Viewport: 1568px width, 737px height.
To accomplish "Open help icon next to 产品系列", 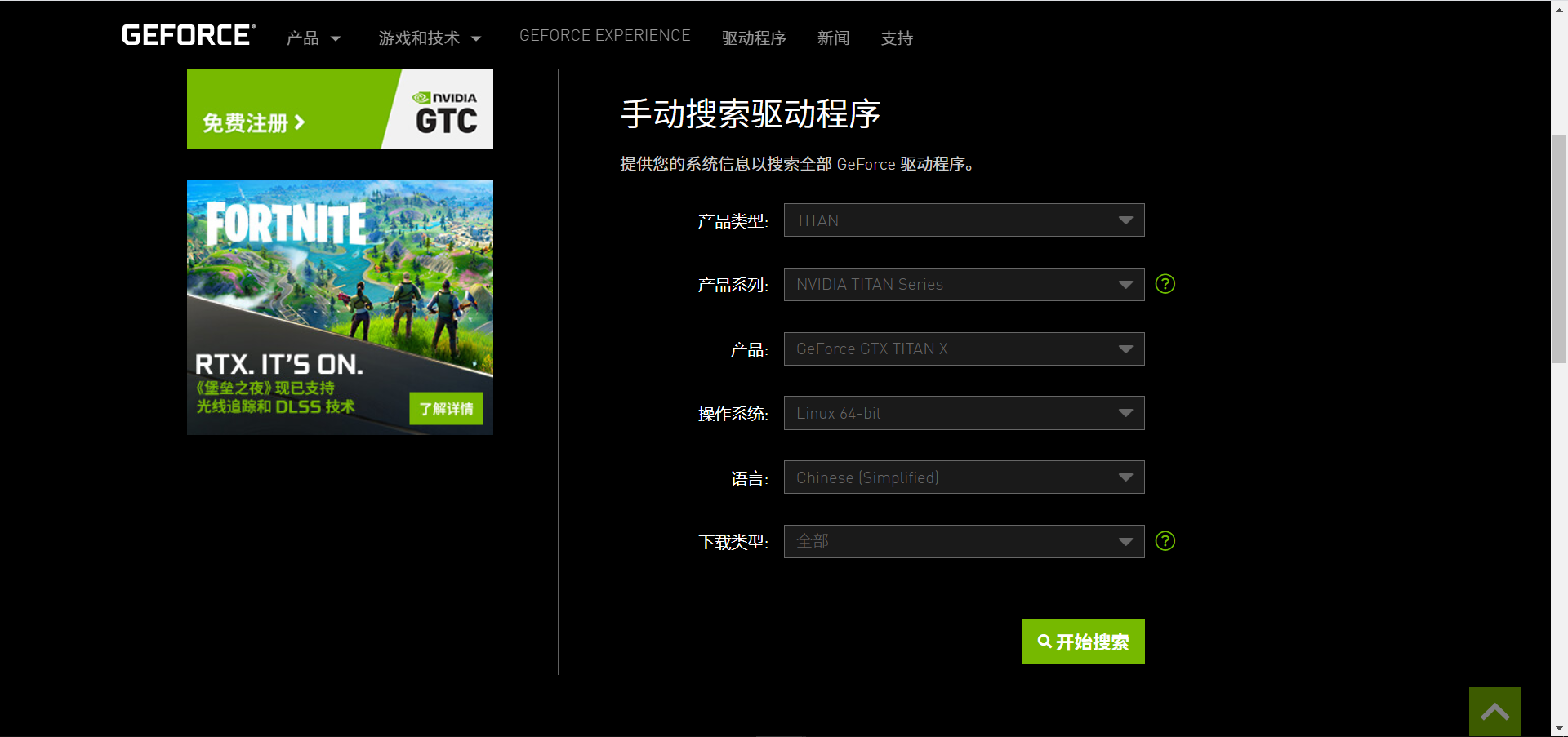I will point(1165,284).
